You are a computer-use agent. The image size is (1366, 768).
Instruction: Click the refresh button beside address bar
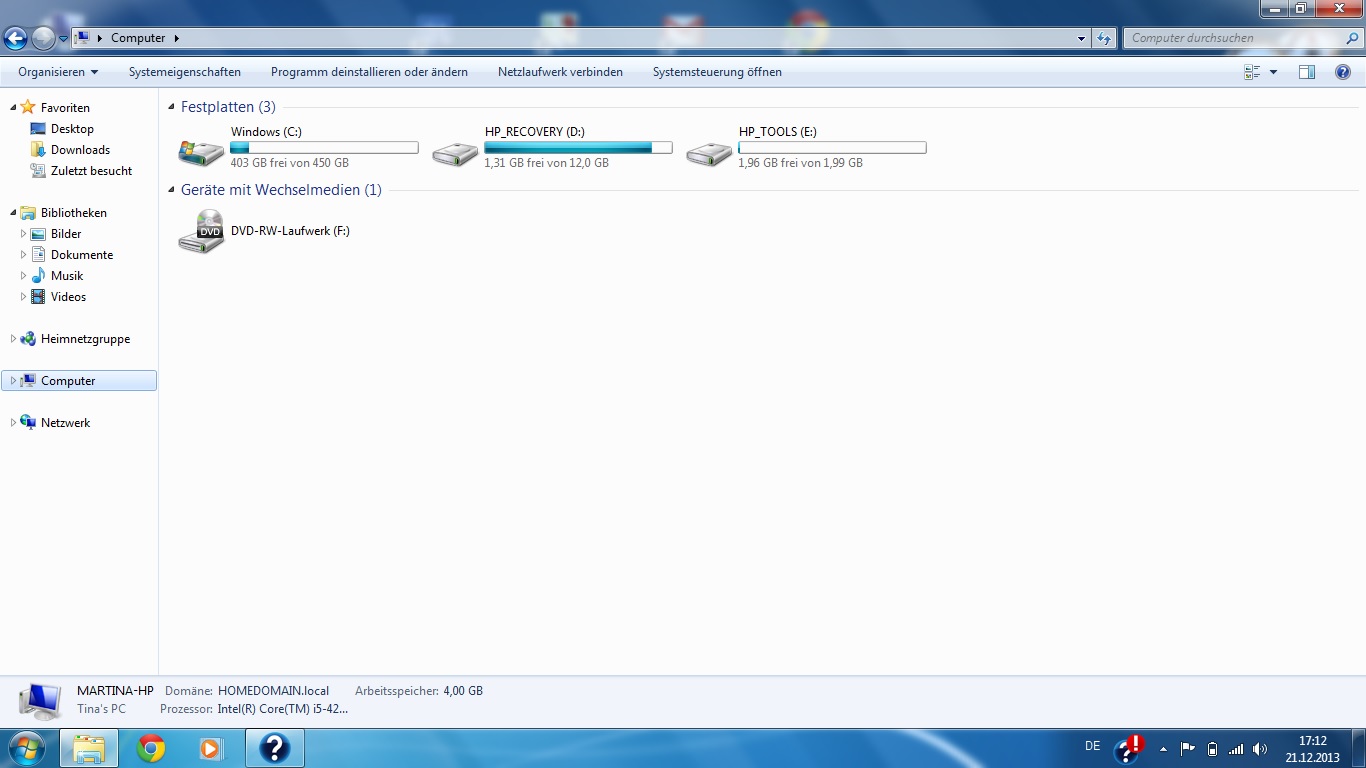pos(1104,38)
